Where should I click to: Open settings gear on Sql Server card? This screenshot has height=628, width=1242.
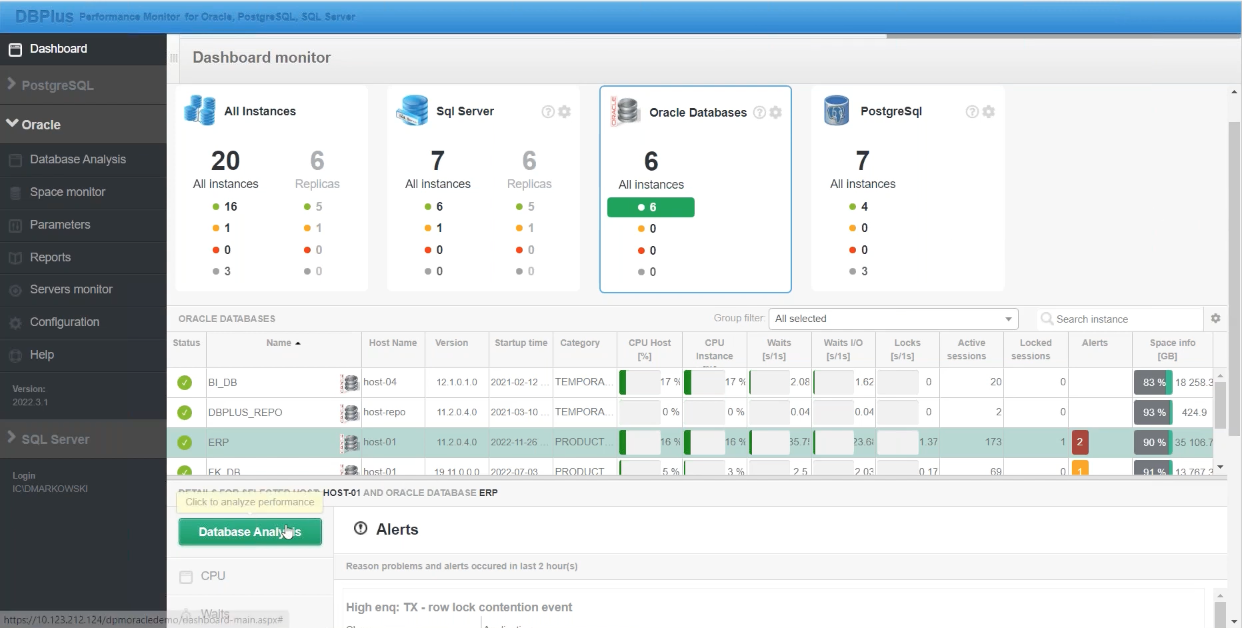pyautogui.click(x=564, y=112)
